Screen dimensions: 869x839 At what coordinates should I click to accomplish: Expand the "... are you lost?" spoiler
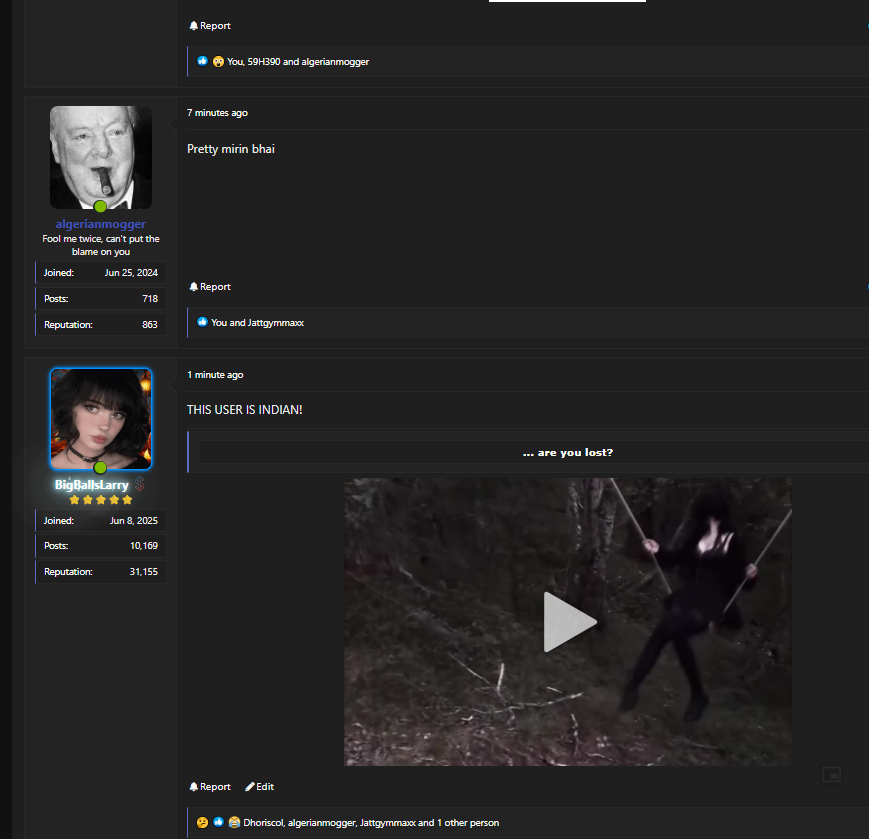(567, 453)
